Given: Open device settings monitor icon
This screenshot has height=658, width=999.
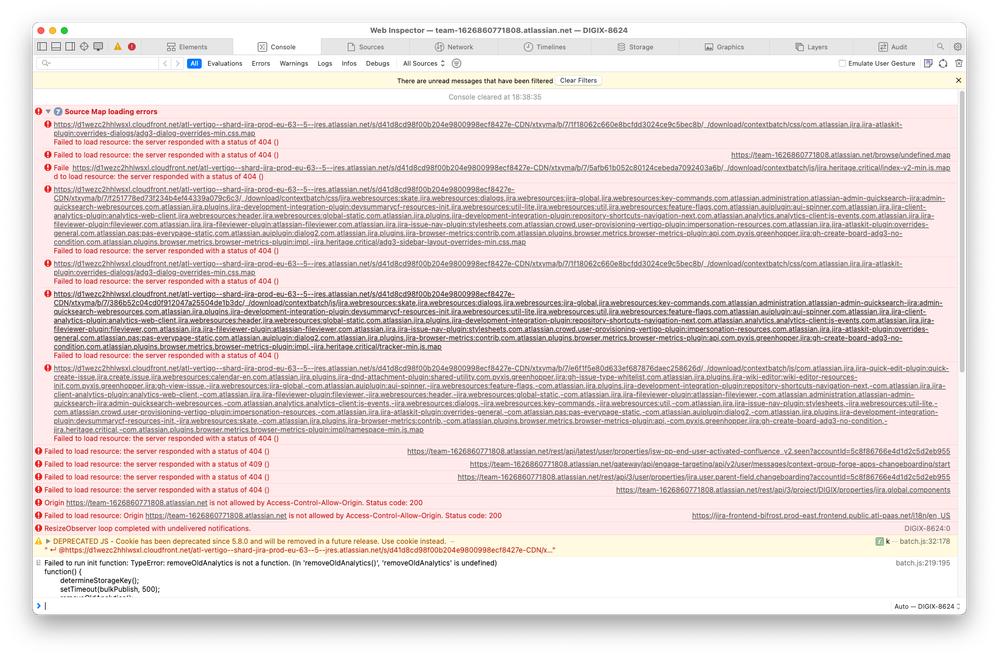Looking at the screenshot, I should pyautogui.click(x=98, y=46).
